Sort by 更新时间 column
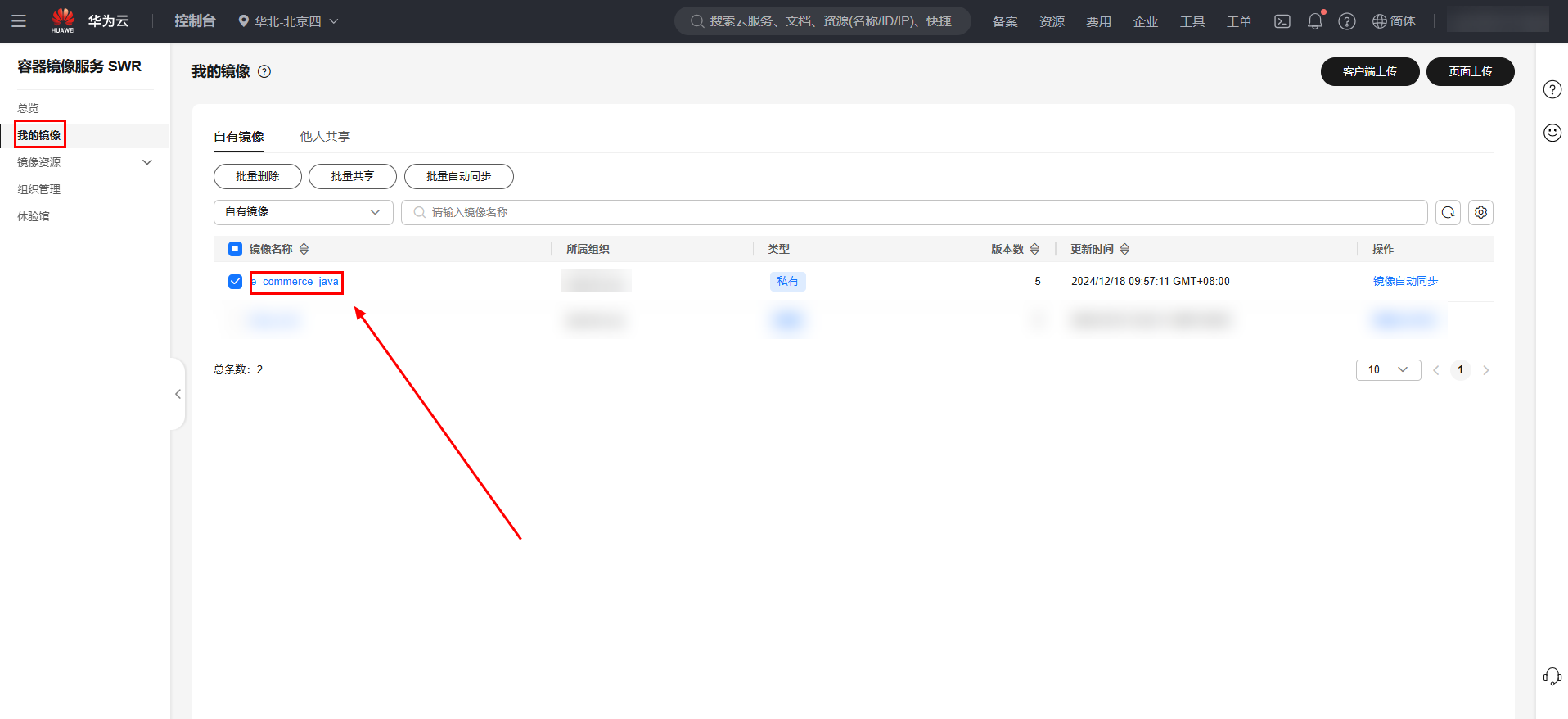 [1124, 249]
